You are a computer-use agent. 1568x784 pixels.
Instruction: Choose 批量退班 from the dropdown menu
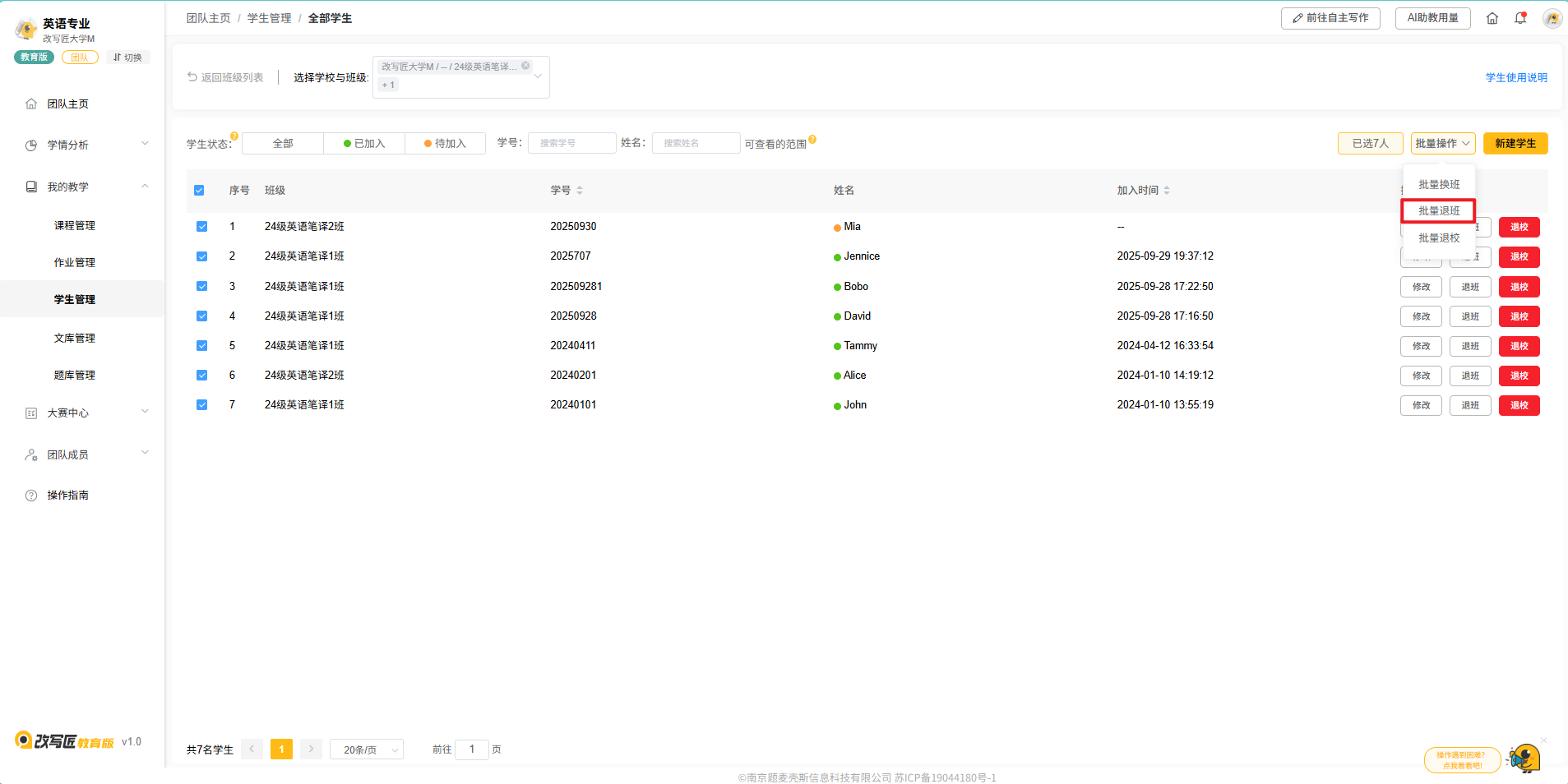coord(1438,211)
